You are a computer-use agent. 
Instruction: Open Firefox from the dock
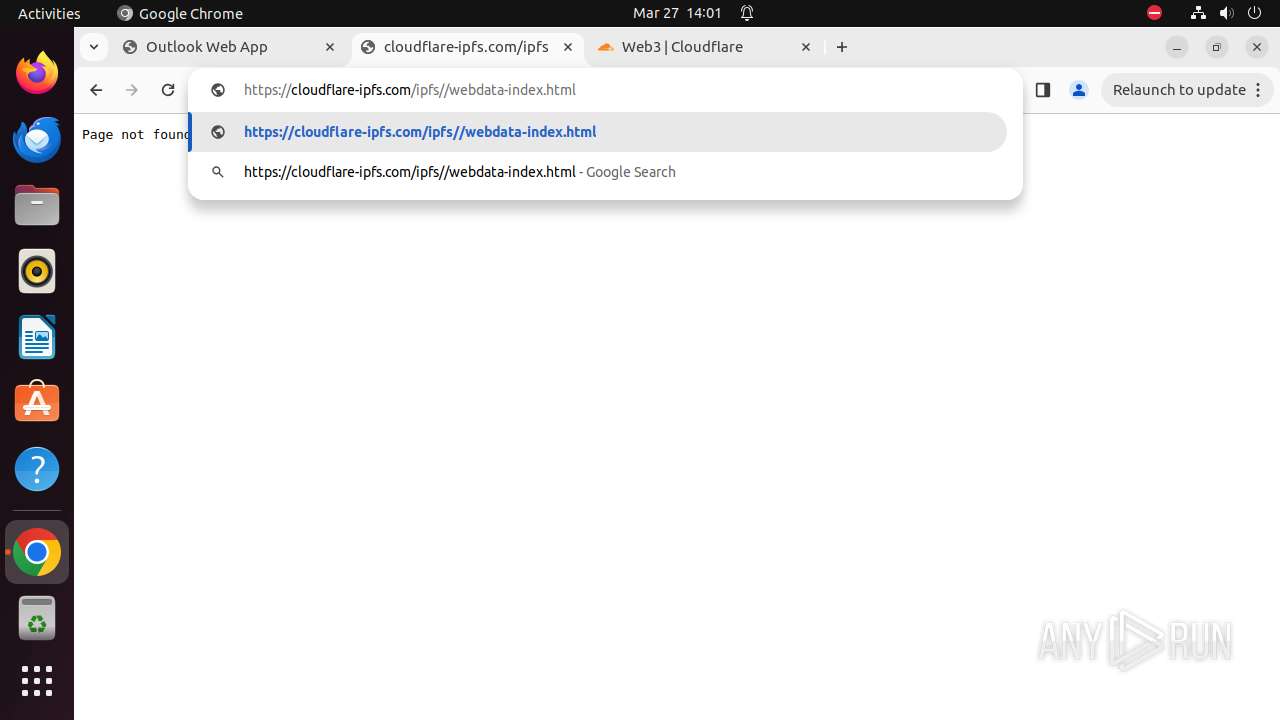pyautogui.click(x=37, y=73)
